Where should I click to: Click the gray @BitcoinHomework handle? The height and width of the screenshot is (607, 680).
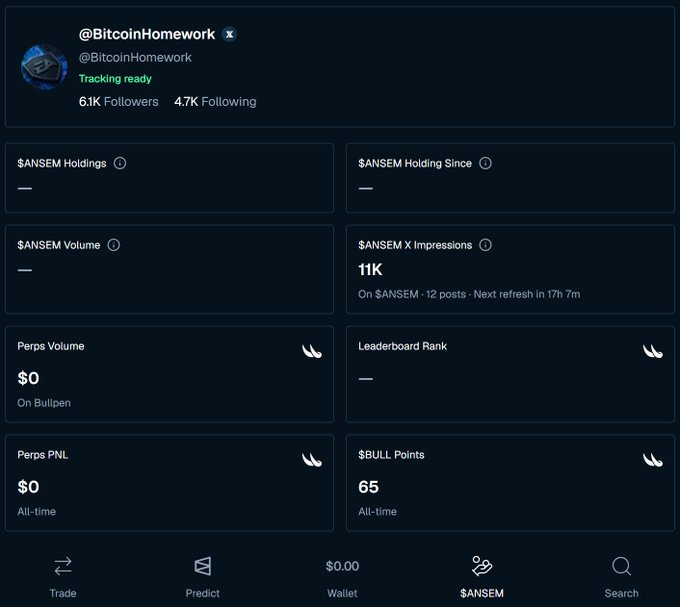pyautogui.click(x=135, y=57)
